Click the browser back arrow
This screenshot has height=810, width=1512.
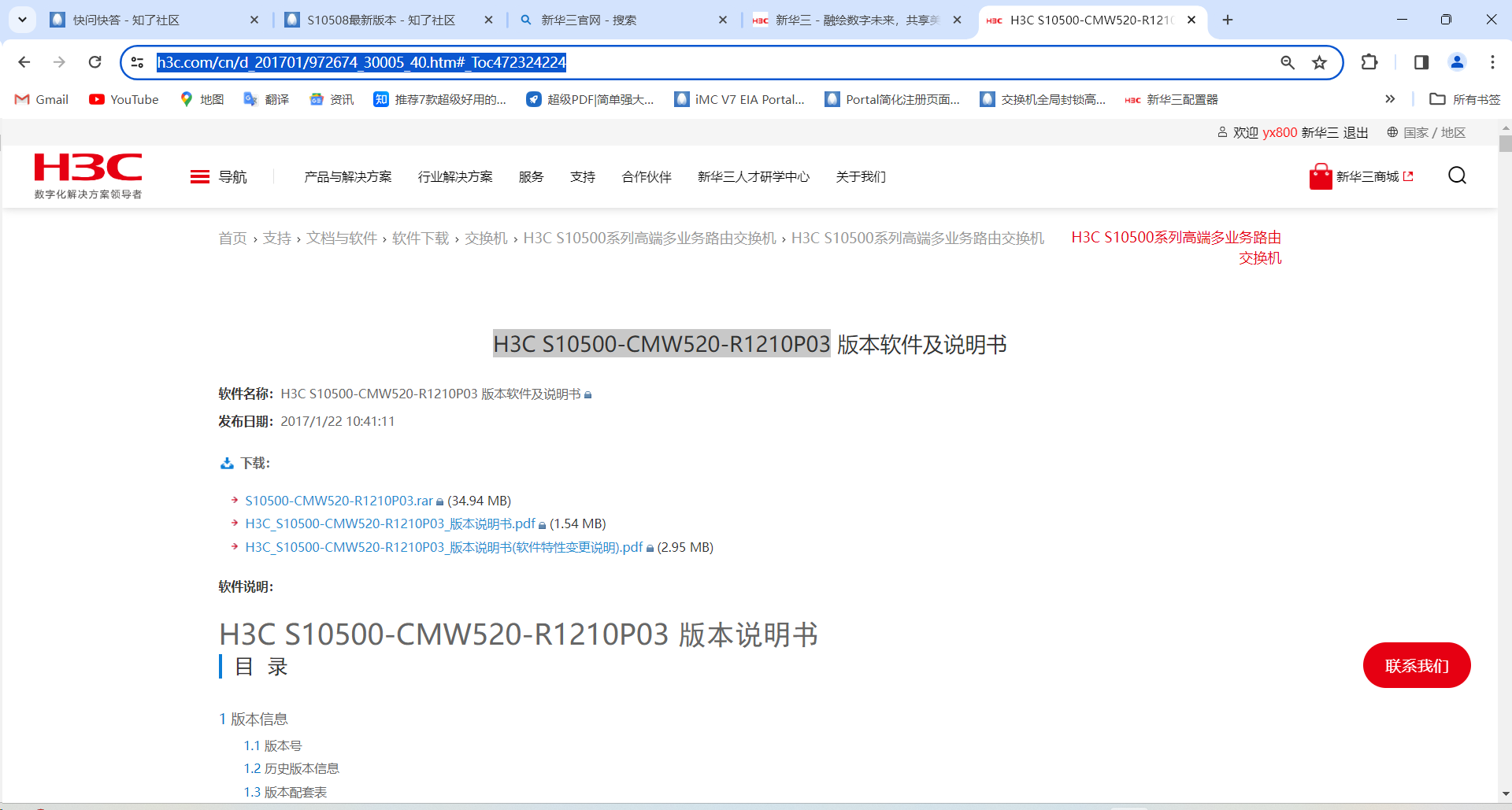tap(24, 62)
